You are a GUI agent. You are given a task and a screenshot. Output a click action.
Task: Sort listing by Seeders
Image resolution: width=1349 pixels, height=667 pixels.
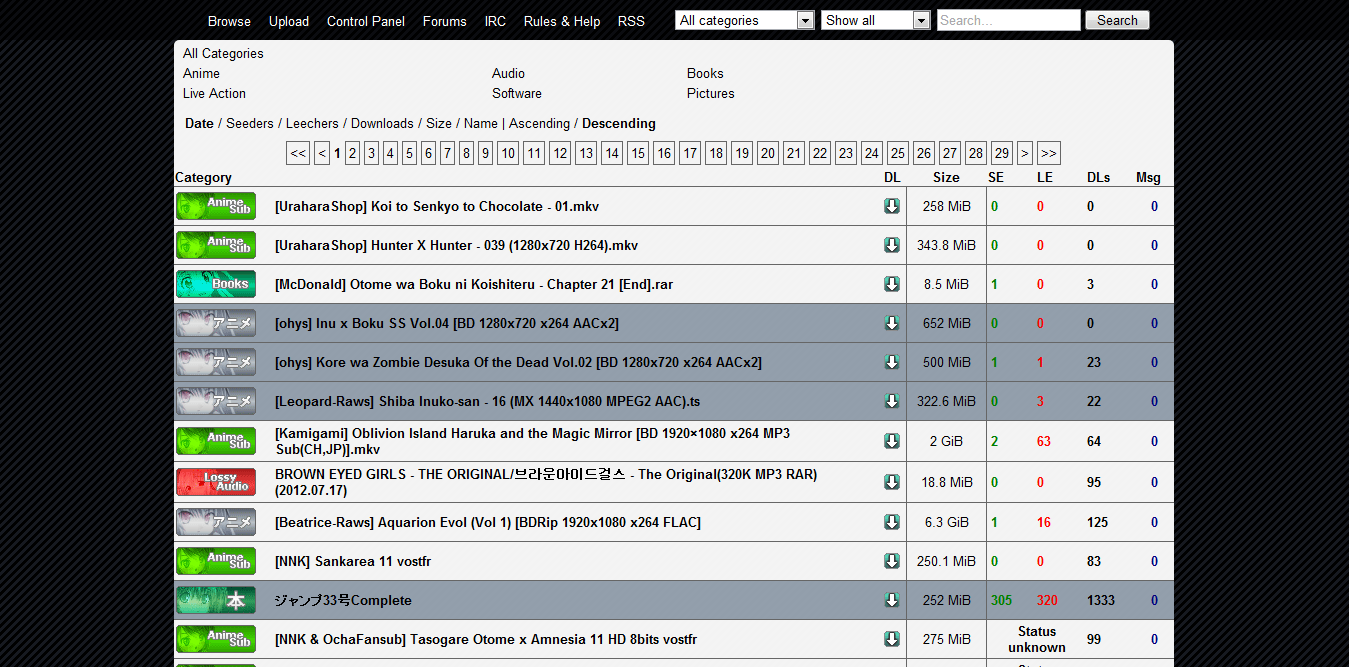pyautogui.click(x=250, y=124)
